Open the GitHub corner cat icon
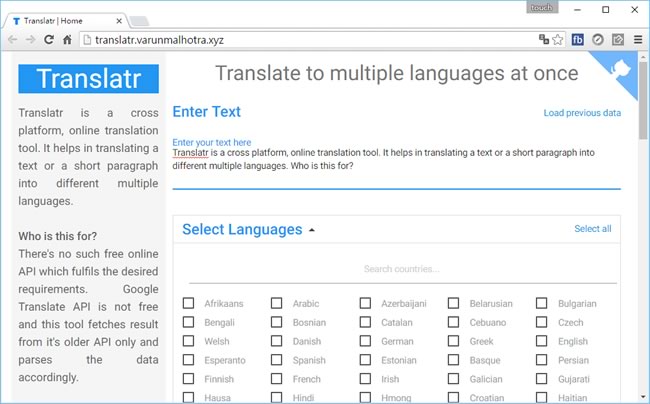 [x=620, y=69]
